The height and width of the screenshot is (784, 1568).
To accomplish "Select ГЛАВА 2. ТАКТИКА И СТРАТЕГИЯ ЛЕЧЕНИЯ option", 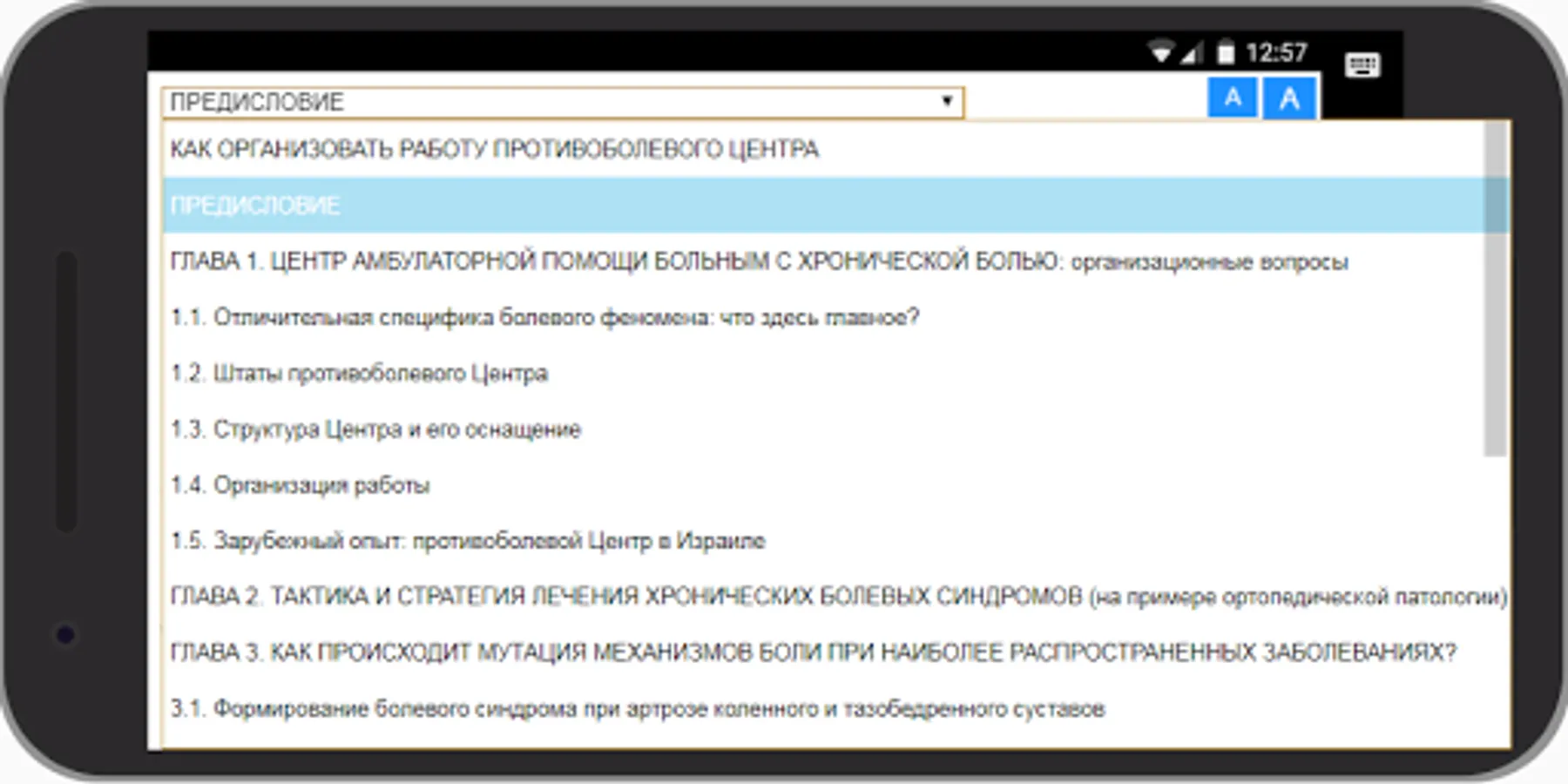I will point(836,596).
